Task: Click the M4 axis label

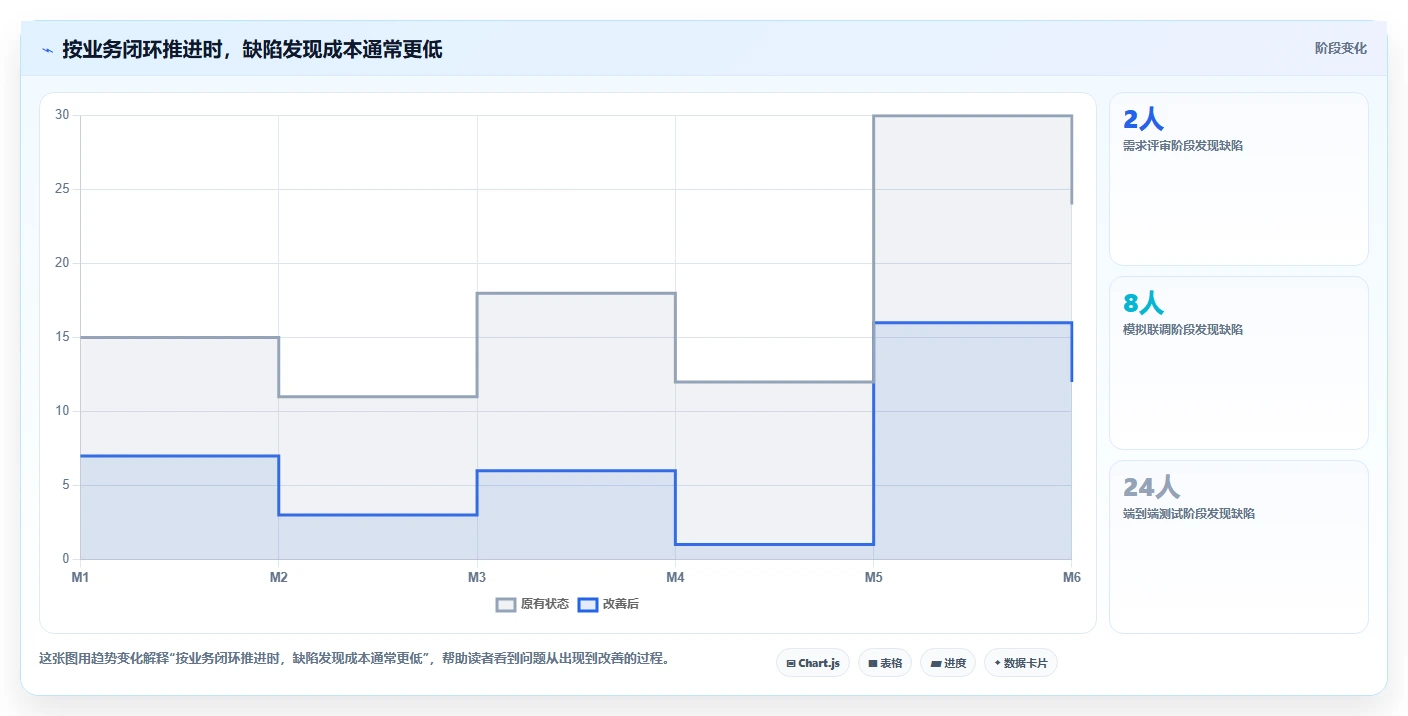Action: pyautogui.click(x=675, y=577)
